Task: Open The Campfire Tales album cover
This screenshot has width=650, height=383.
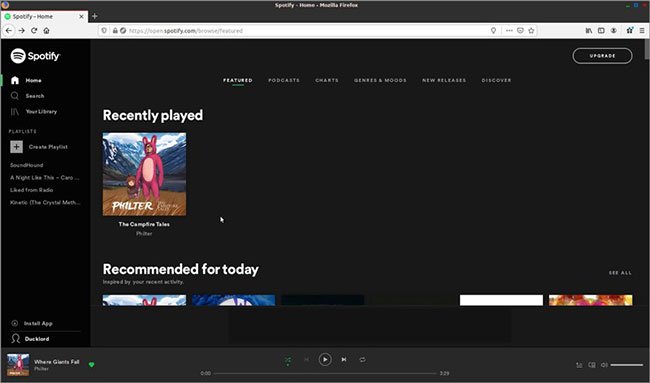Action: pyautogui.click(x=144, y=174)
